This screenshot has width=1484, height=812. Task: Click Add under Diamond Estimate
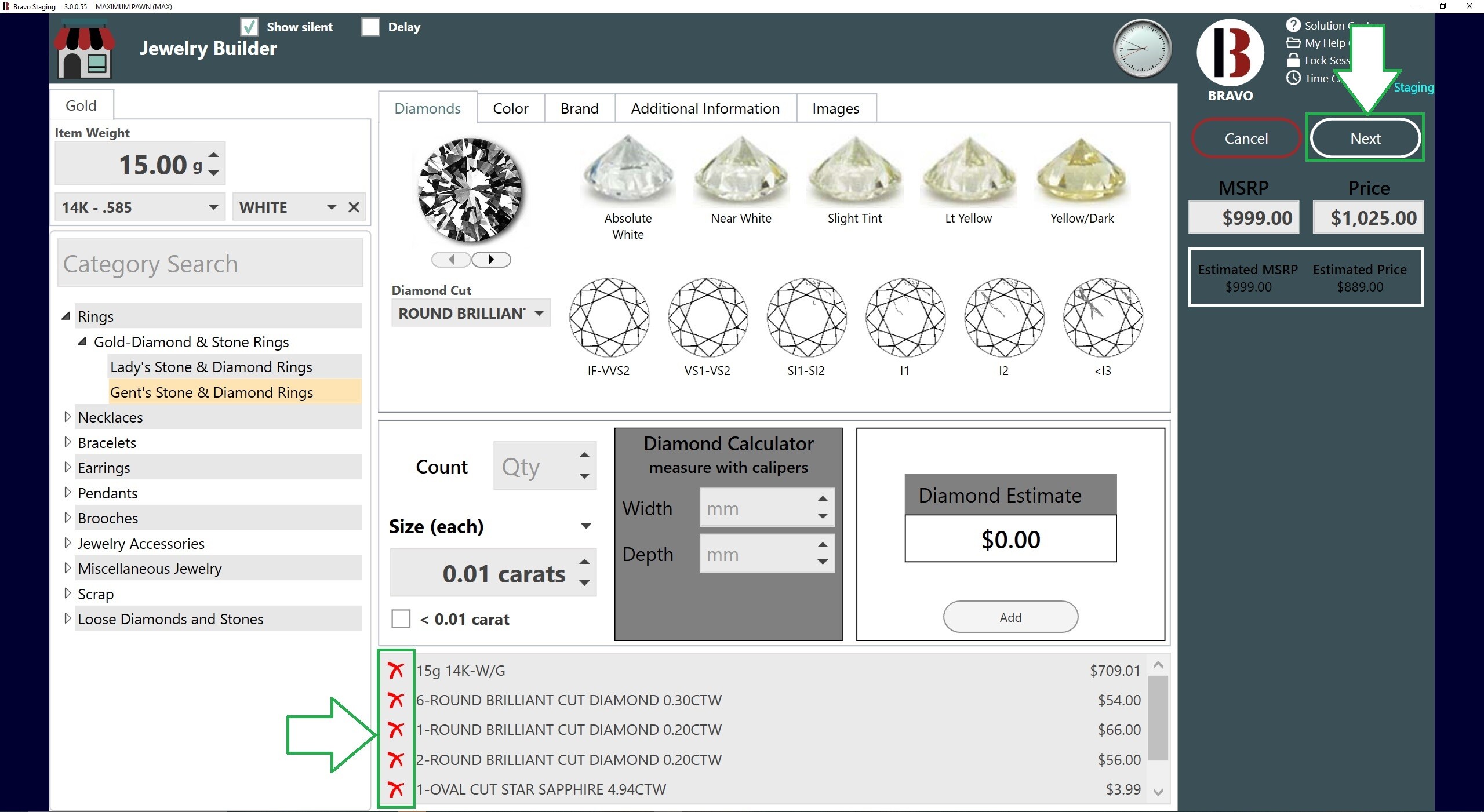click(1010, 617)
